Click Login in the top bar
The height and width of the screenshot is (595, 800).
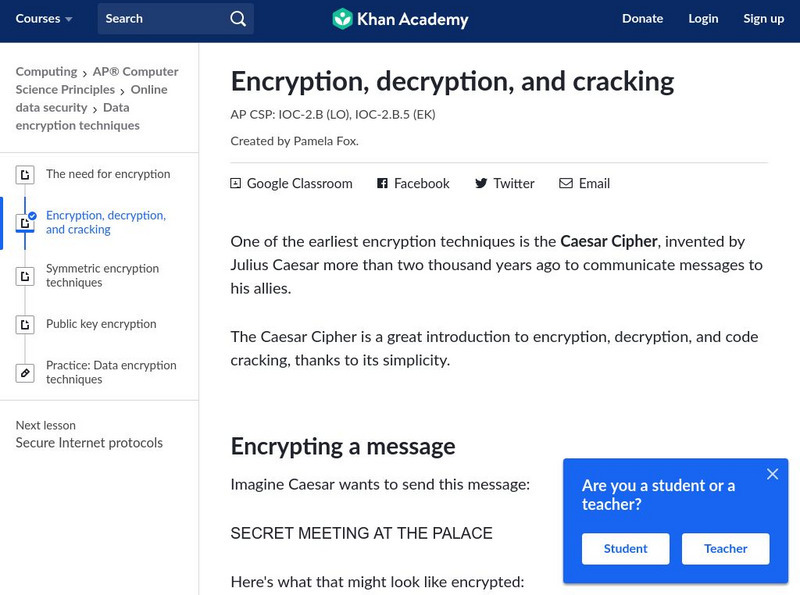pos(703,19)
